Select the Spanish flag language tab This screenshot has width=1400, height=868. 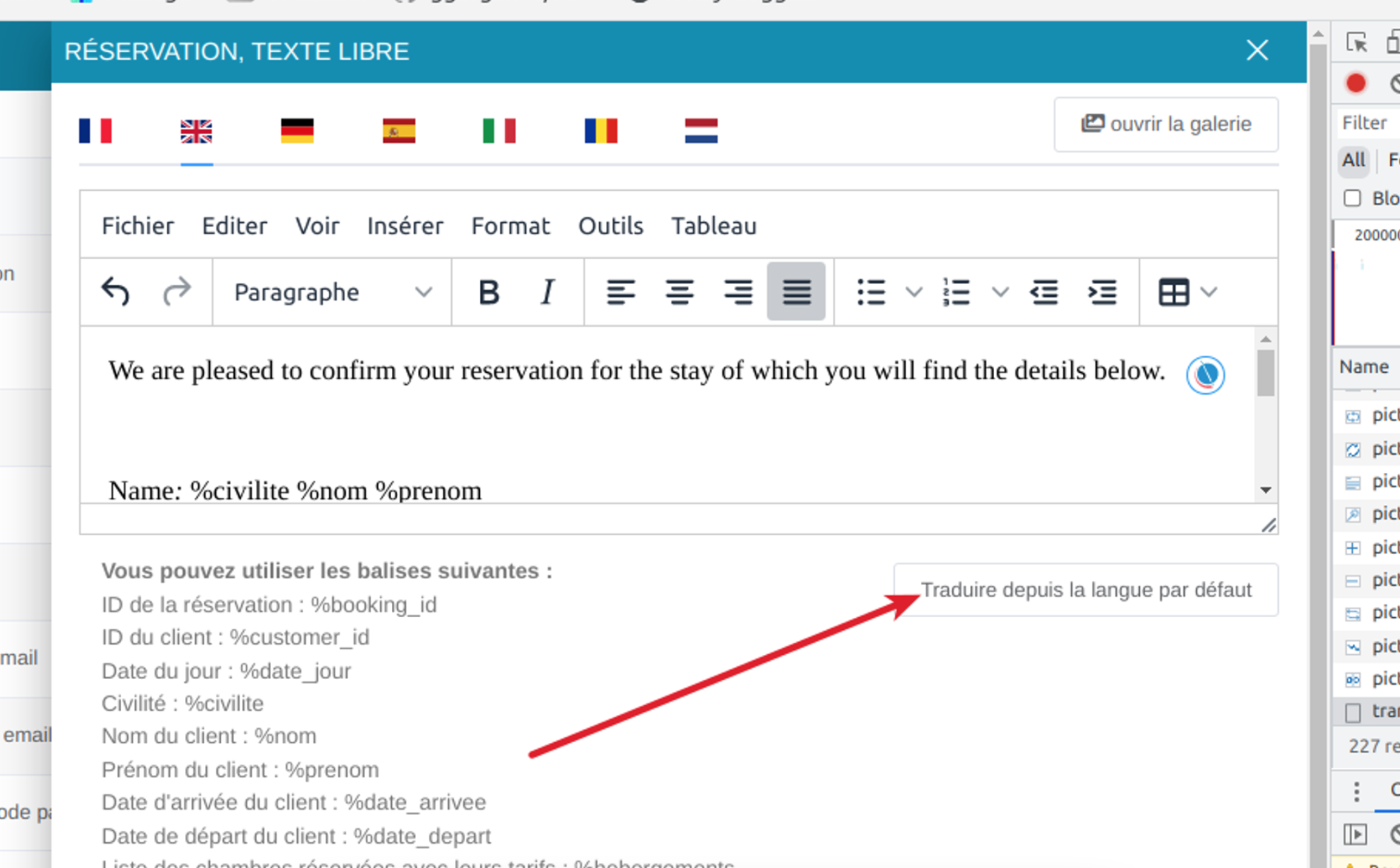399,131
